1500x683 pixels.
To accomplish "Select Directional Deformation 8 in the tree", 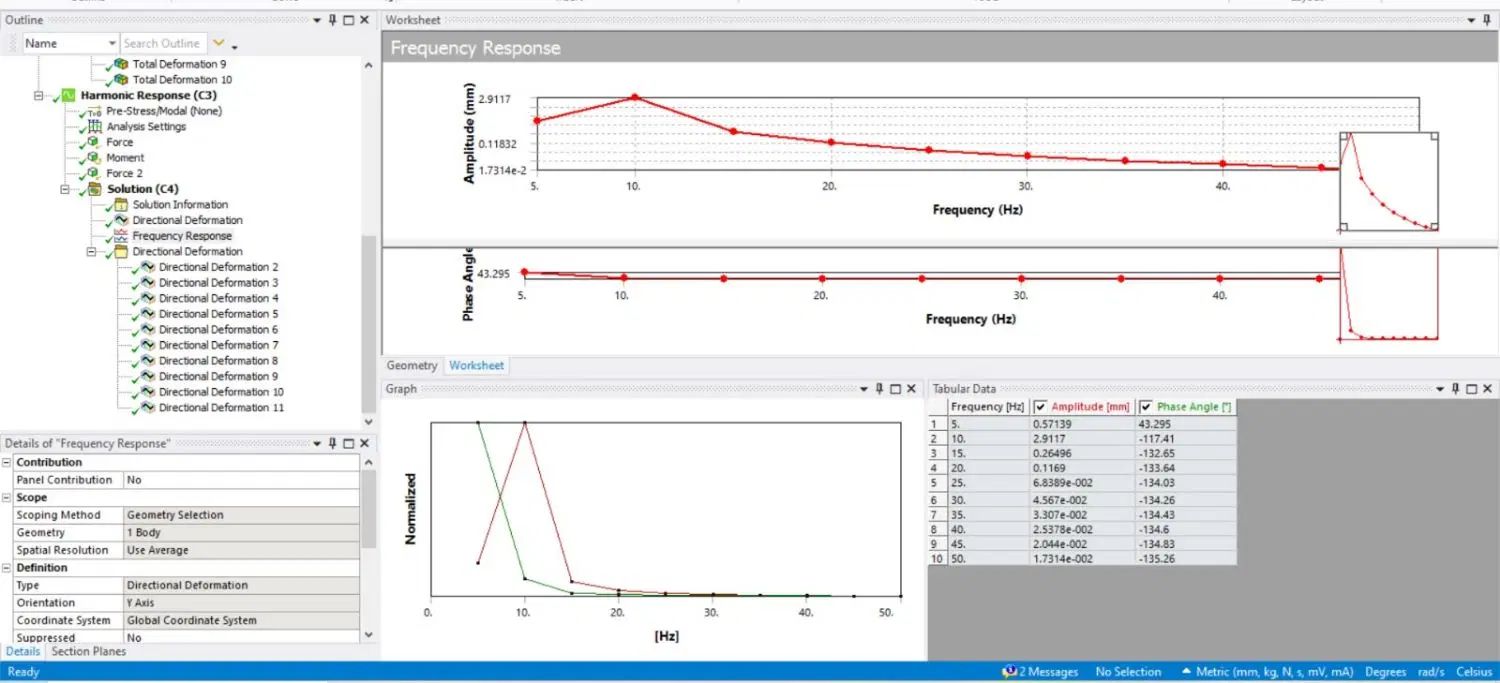I will 218,361.
